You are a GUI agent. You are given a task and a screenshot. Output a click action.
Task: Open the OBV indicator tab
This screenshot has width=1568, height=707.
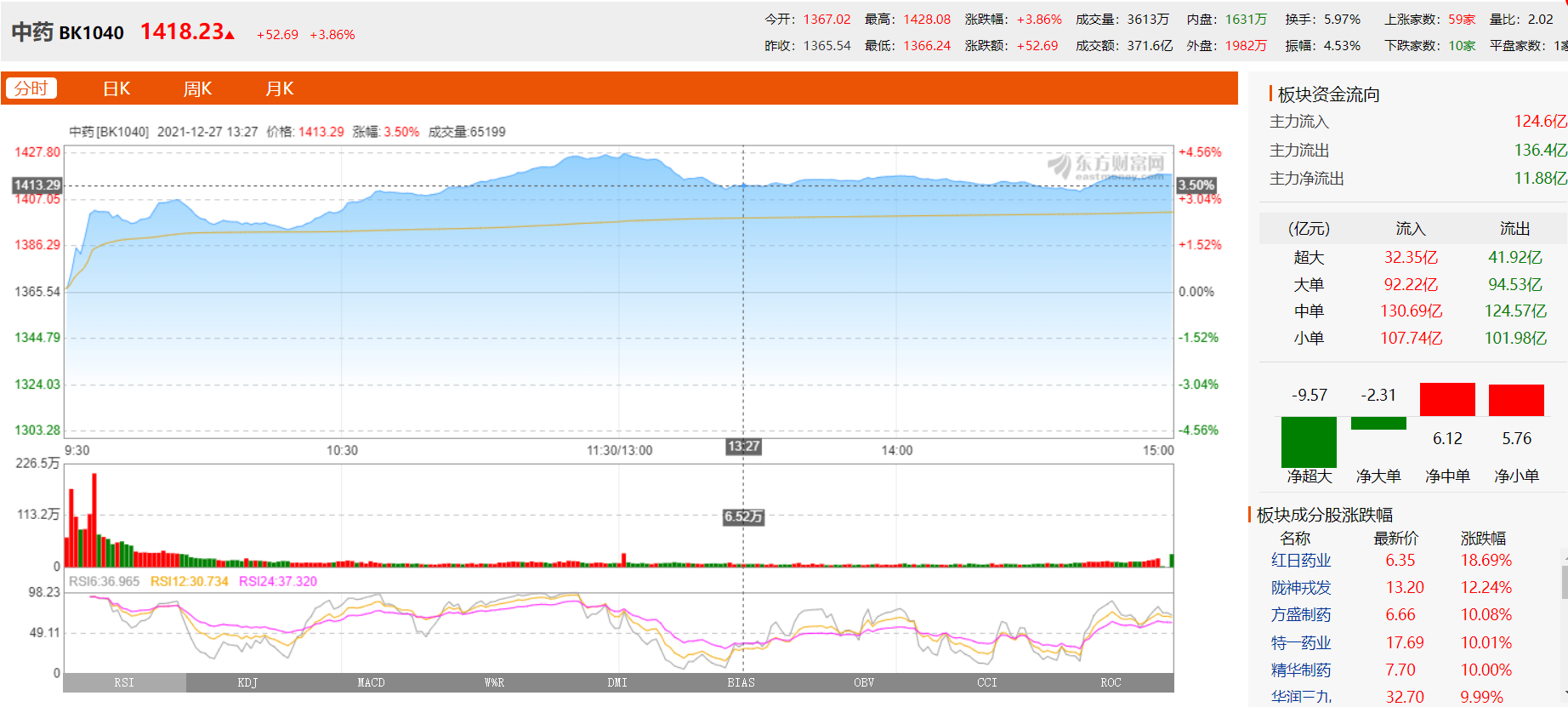[x=864, y=682]
